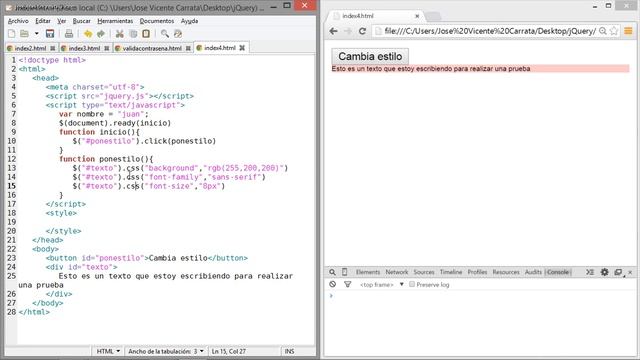Open the Editar menu
Image resolution: width=640 pixels, height=360 pixels.
click(x=43, y=21)
